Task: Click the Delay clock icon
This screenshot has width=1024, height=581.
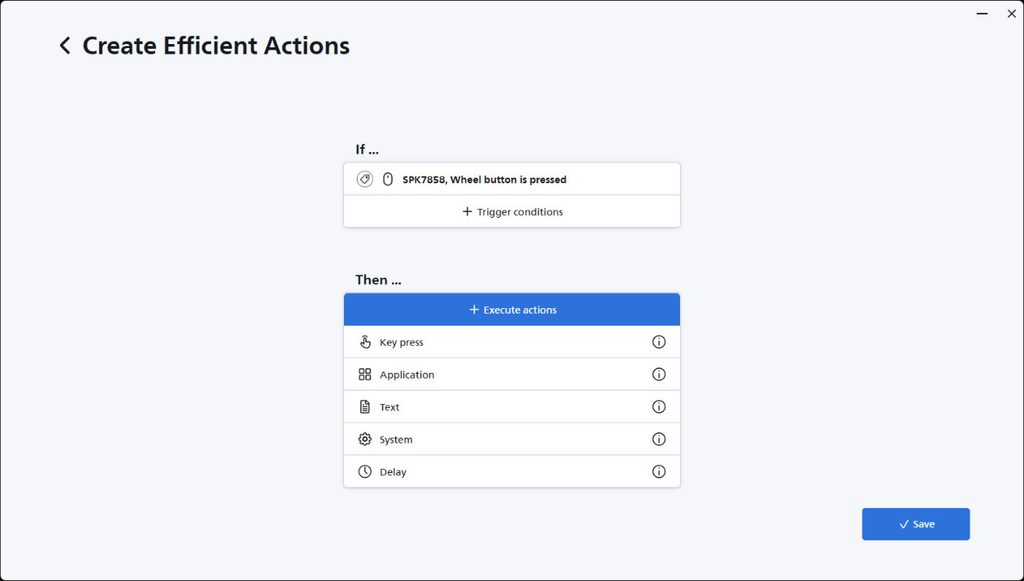Action: 365,471
